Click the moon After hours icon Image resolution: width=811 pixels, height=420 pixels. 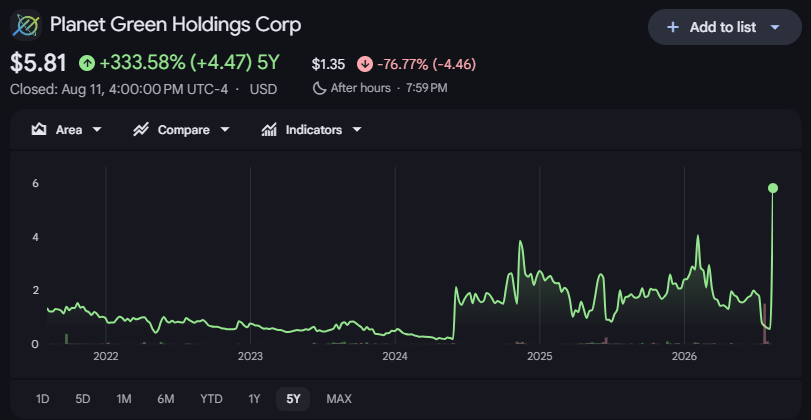(319, 88)
